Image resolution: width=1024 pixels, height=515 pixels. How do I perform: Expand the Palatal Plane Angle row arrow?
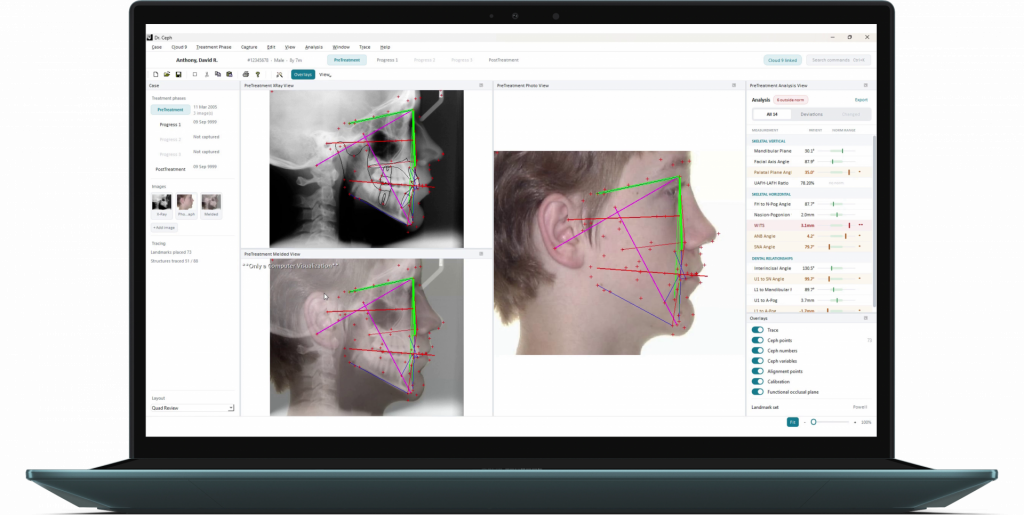(859, 172)
